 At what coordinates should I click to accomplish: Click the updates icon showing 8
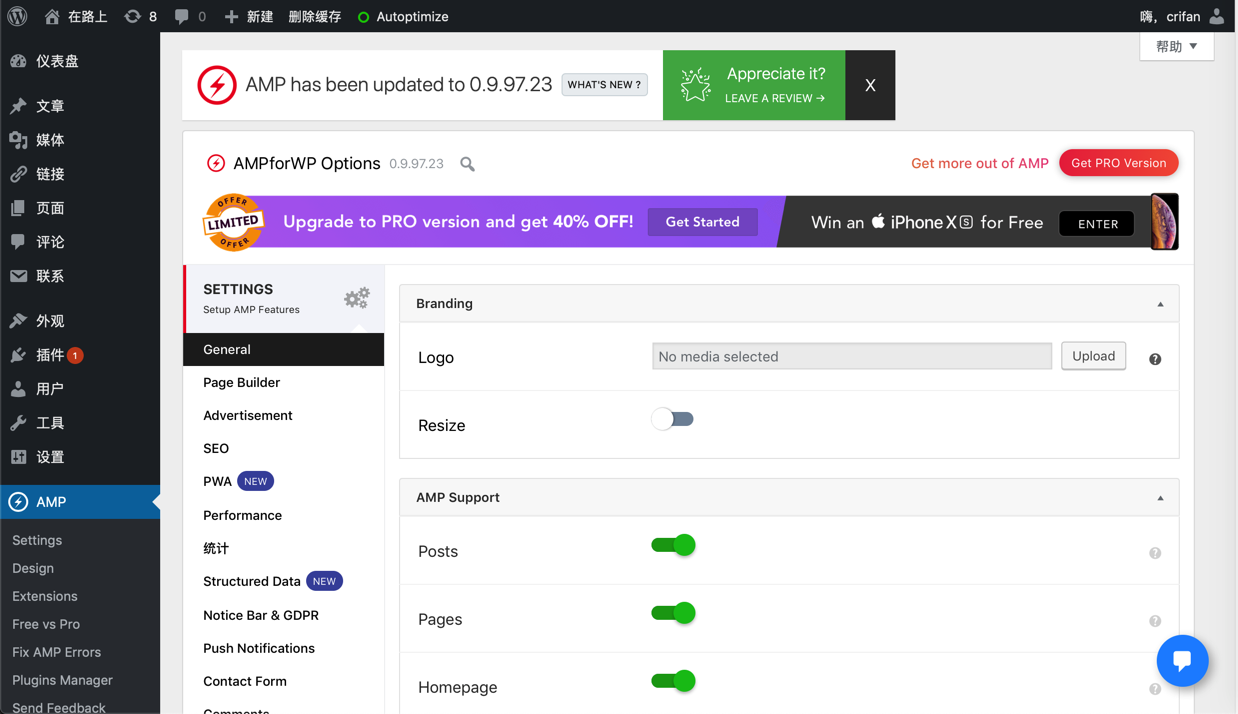(x=132, y=16)
